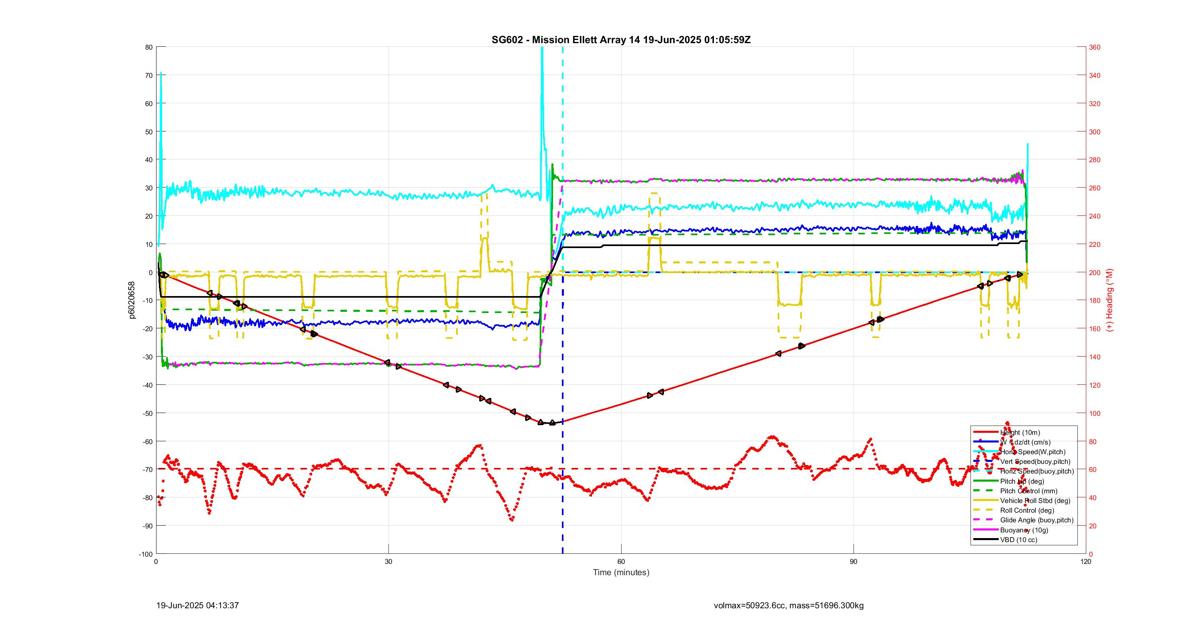The height and width of the screenshot is (622, 1200).
Task: Toggle the 'Vehicle Roll Stbd (deg)' legend entry
Action: [x=1024, y=501]
